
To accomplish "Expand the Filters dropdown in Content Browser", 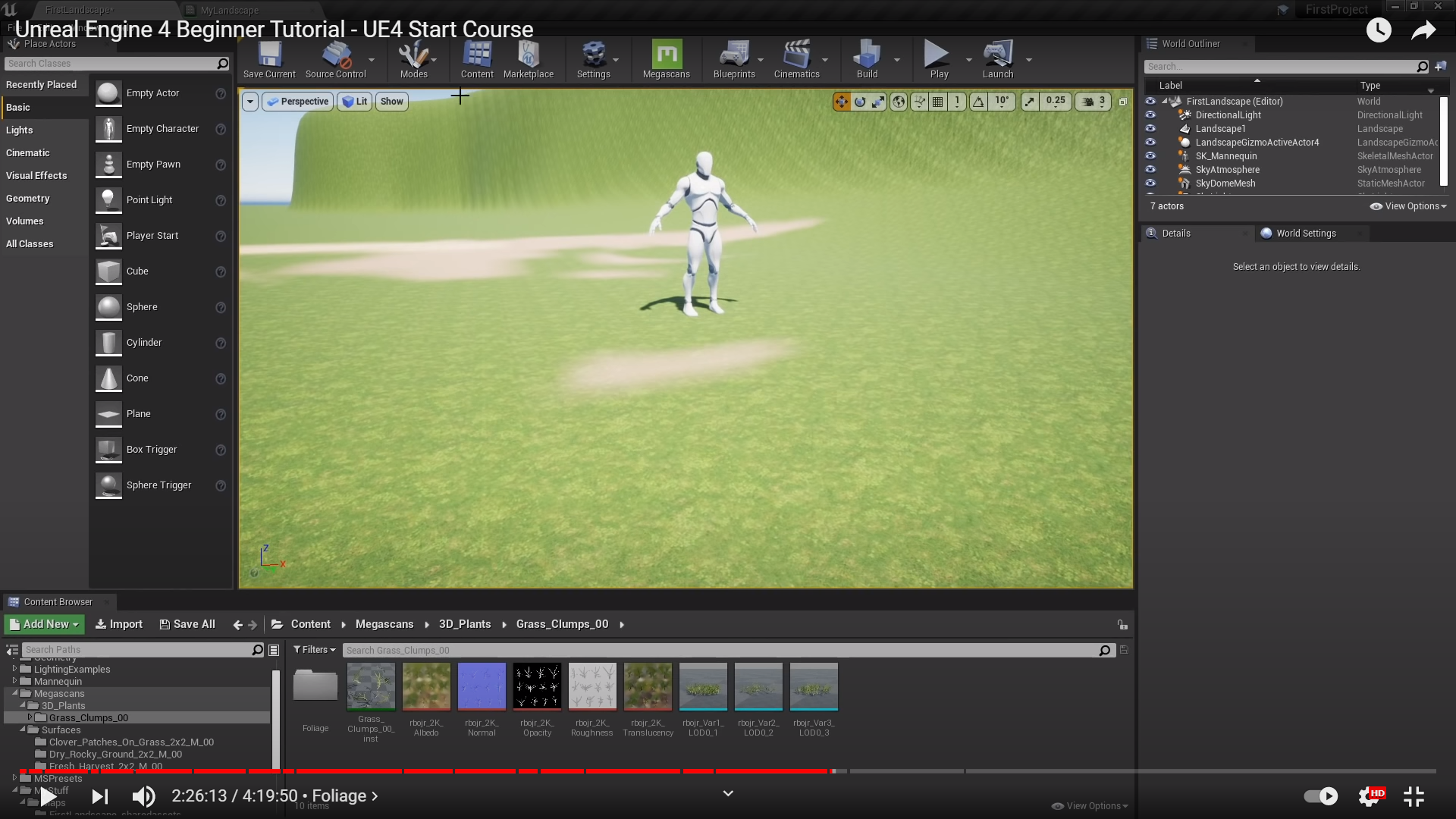I will coord(314,650).
